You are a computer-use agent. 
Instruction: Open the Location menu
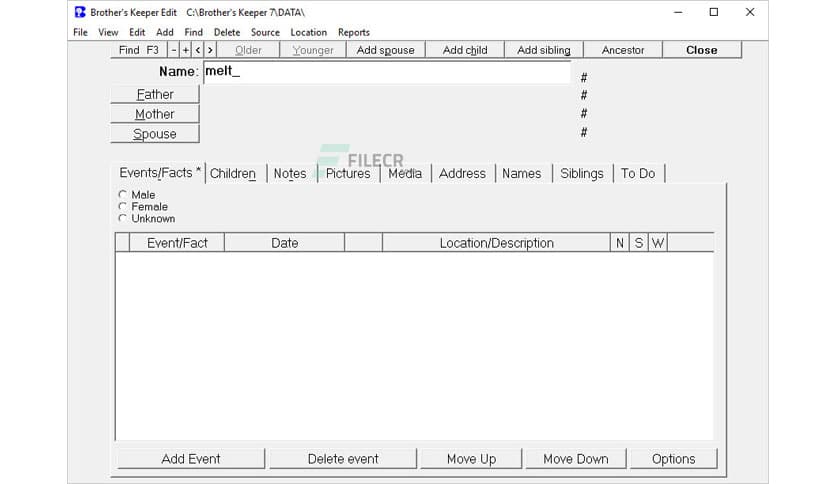(309, 32)
